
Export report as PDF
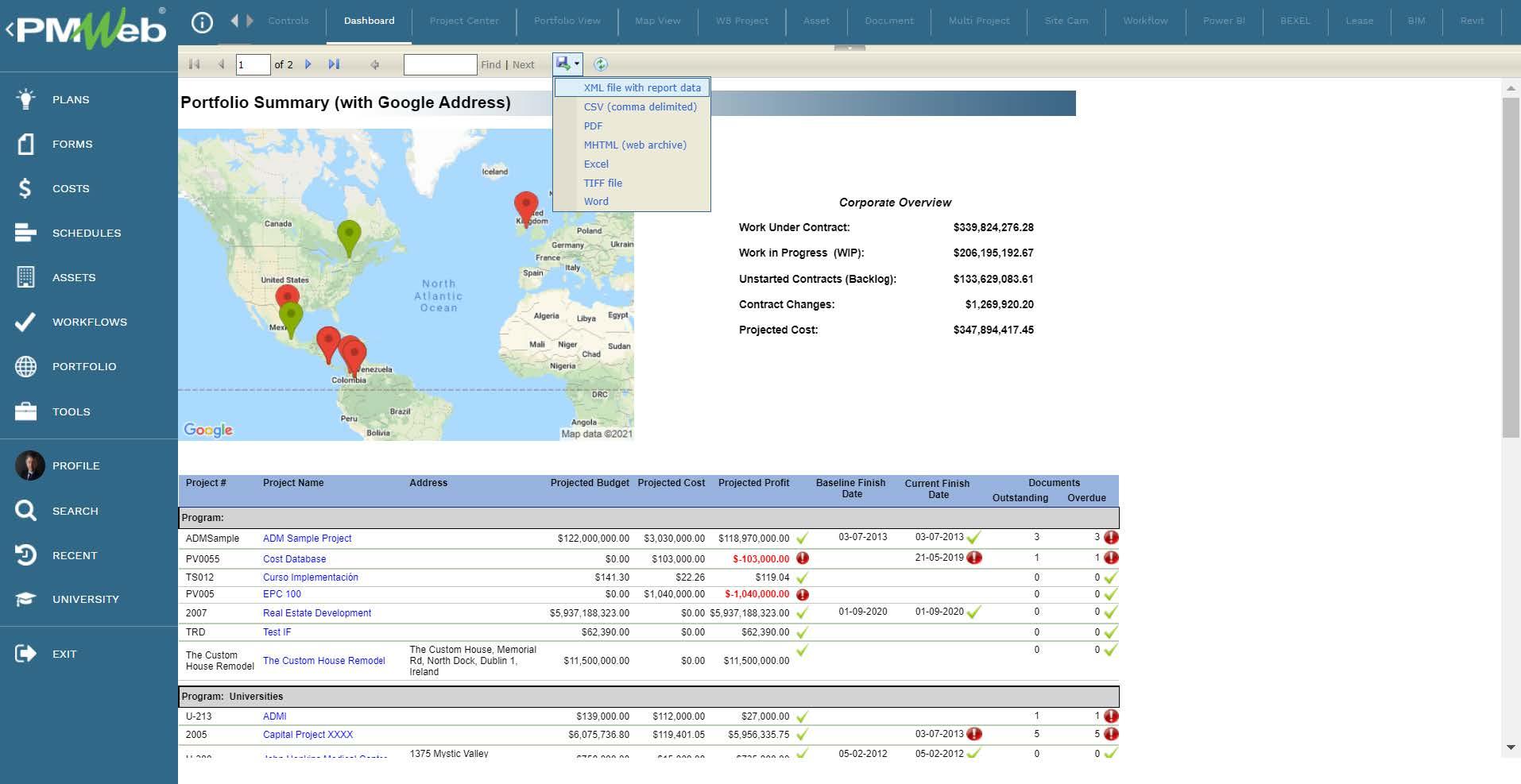pos(593,126)
